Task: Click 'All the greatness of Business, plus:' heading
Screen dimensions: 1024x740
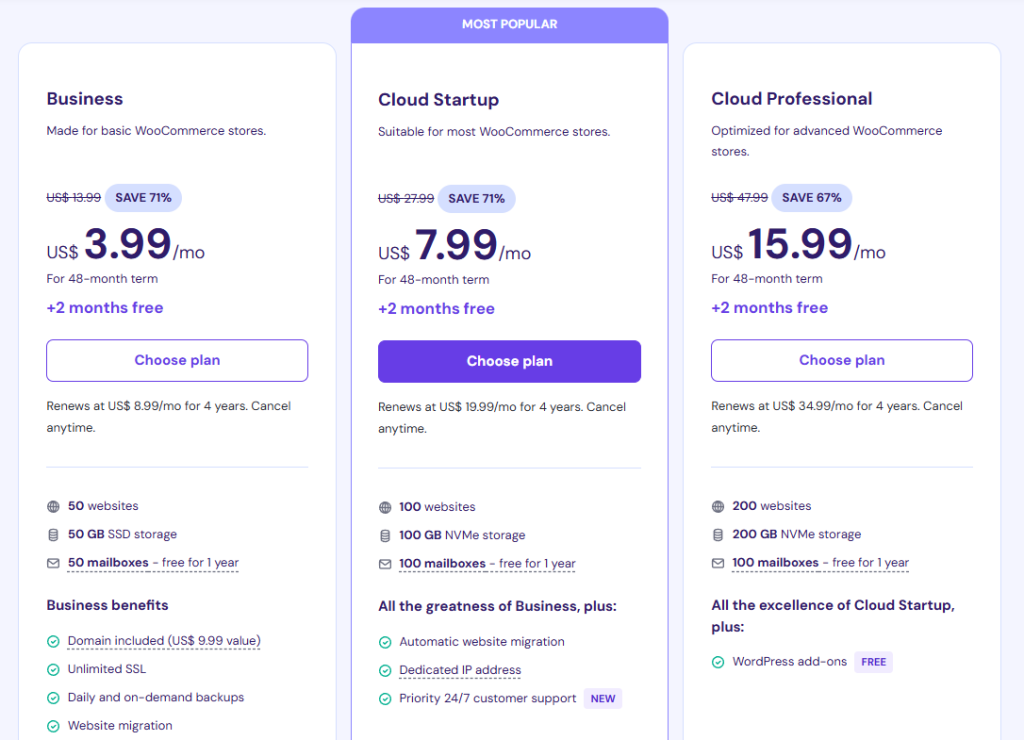Action: coord(498,607)
